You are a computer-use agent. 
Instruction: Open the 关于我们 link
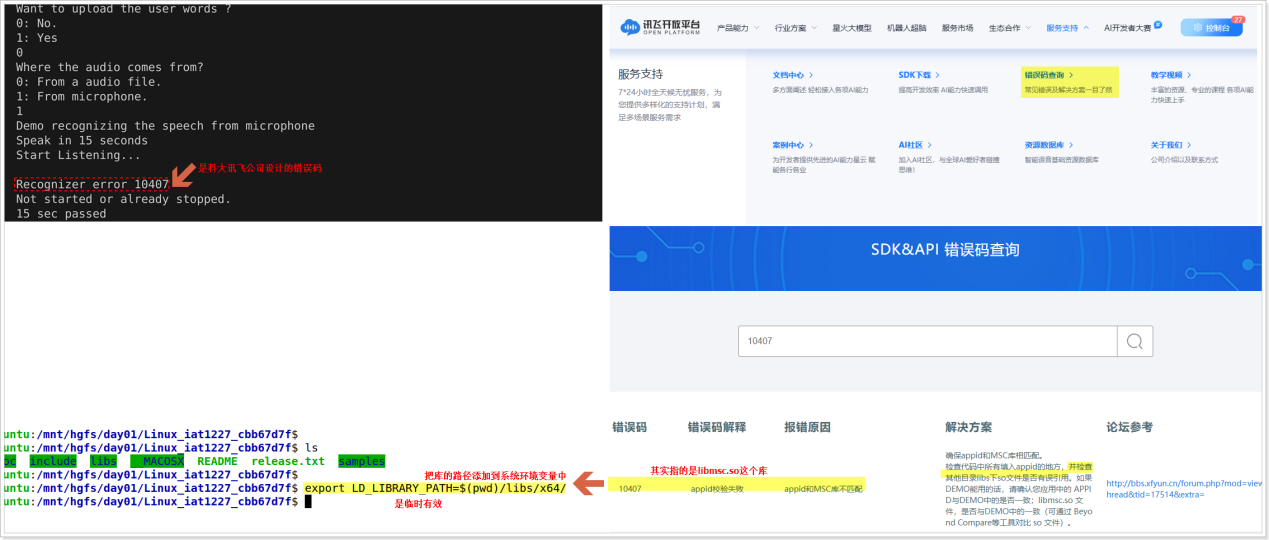pos(1170,145)
